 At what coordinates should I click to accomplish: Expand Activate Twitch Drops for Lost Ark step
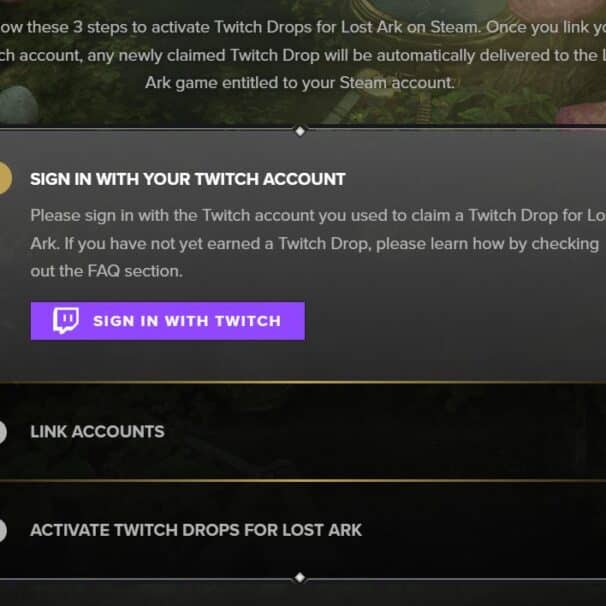(x=196, y=530)
